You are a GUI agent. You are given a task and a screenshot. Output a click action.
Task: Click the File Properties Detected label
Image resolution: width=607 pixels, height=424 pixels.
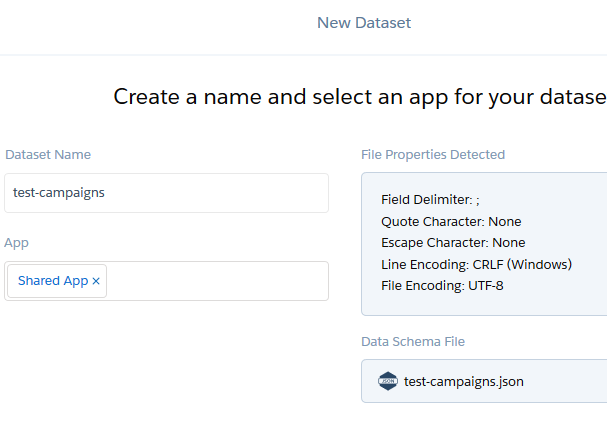(x=433, y=155)
